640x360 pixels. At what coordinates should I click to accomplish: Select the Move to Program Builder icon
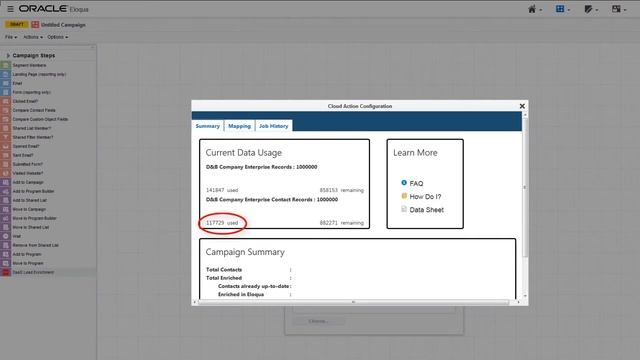tap(6, 218)
